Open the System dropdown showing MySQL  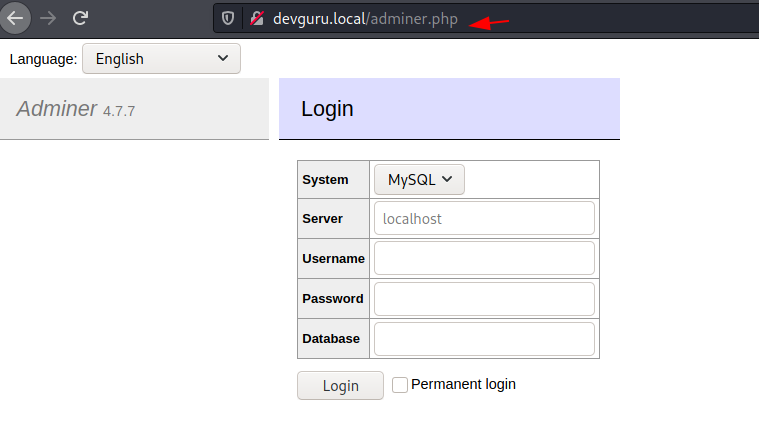419,180
